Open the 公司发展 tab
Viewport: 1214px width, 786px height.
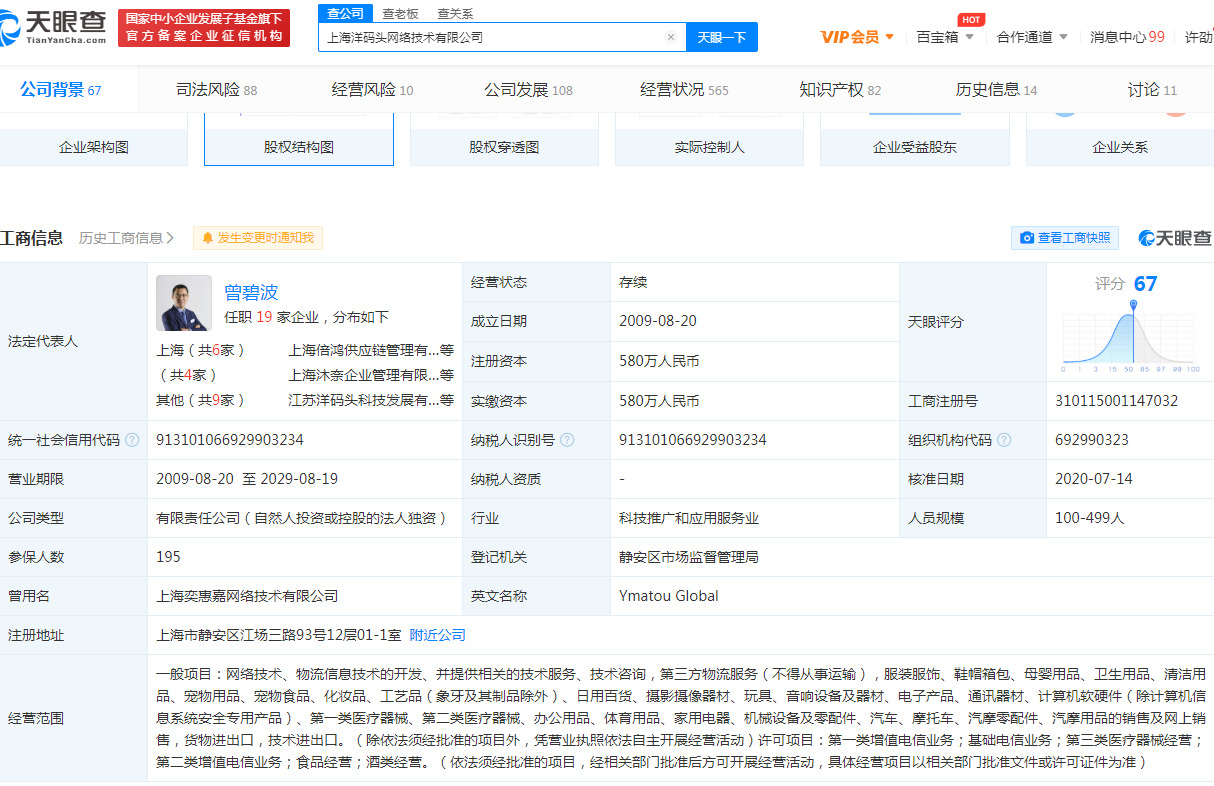(x=528, y=90)
